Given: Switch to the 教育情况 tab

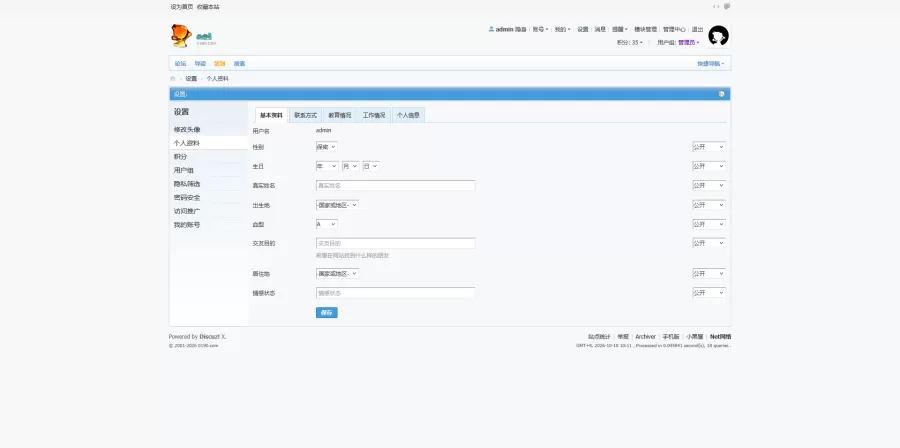Looking at the screenshot, I should click(340, 115).
